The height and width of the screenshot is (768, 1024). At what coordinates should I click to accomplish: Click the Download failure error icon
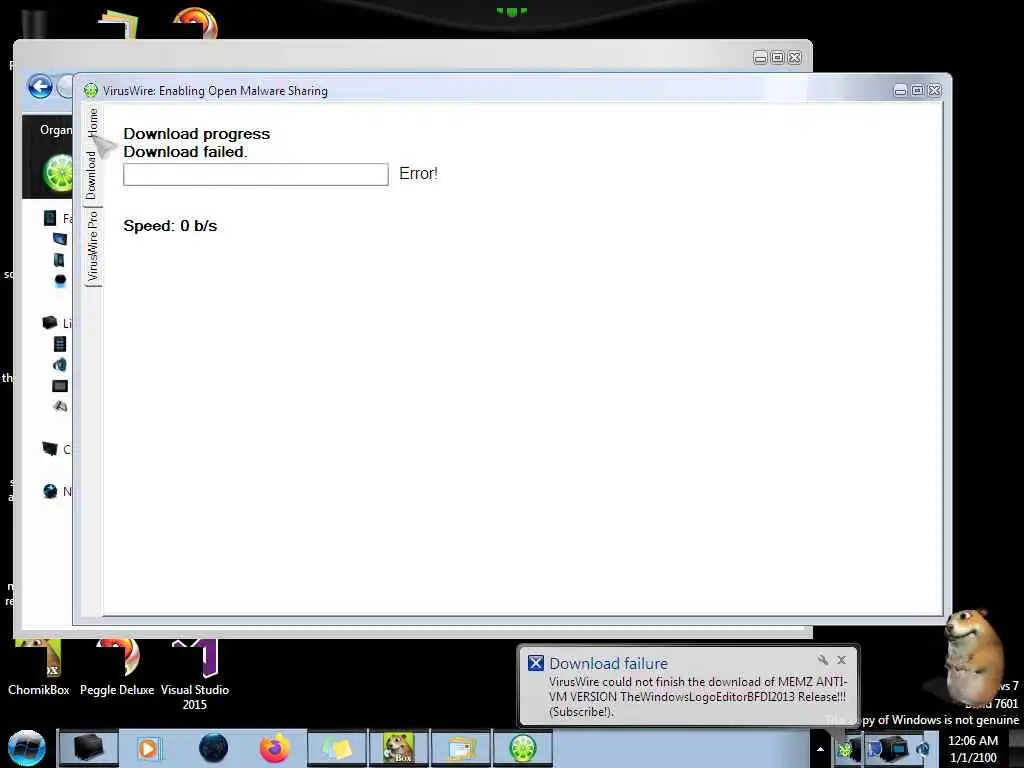[536, 663]
